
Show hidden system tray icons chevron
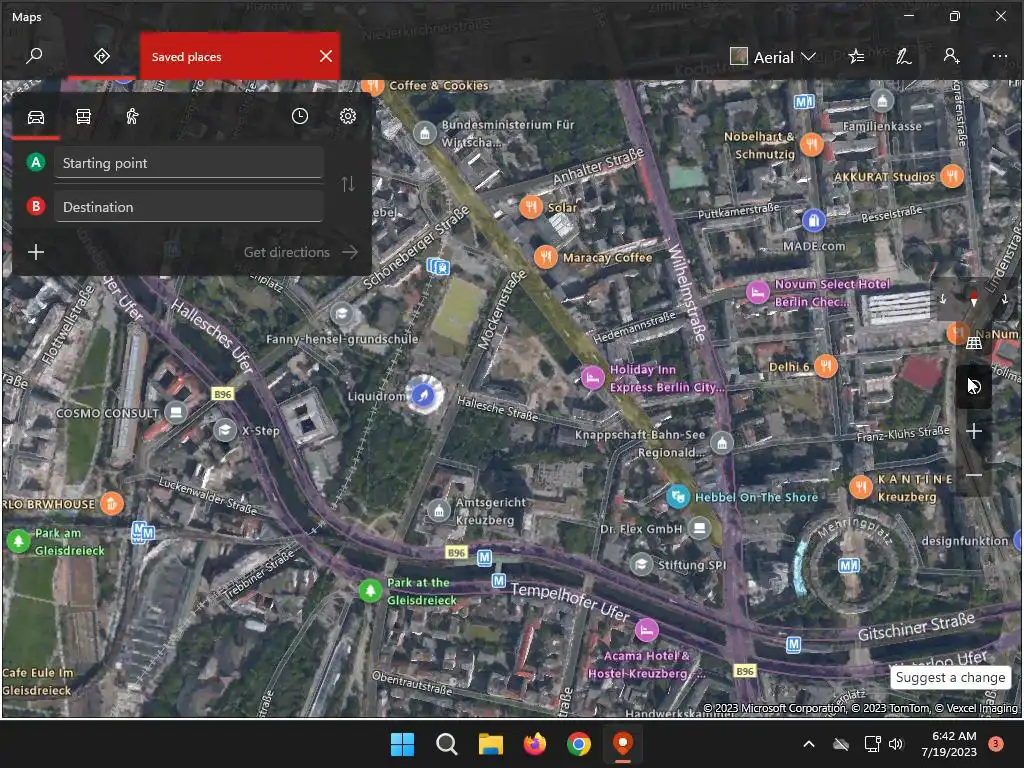point(808,744)
